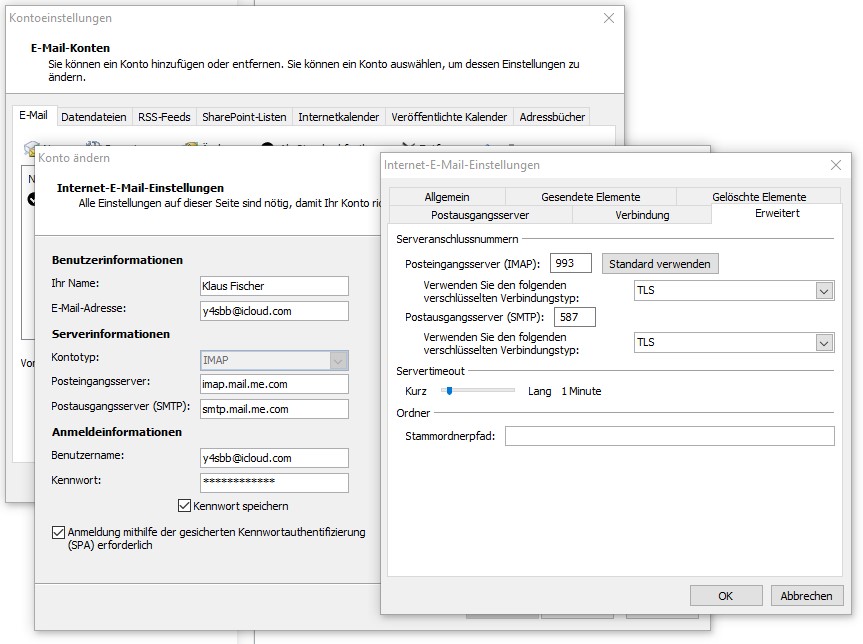The height and width of the screenshot is (644, 863).
Task: Open SMTP encryption type dropdown
Action: (824, 342)
